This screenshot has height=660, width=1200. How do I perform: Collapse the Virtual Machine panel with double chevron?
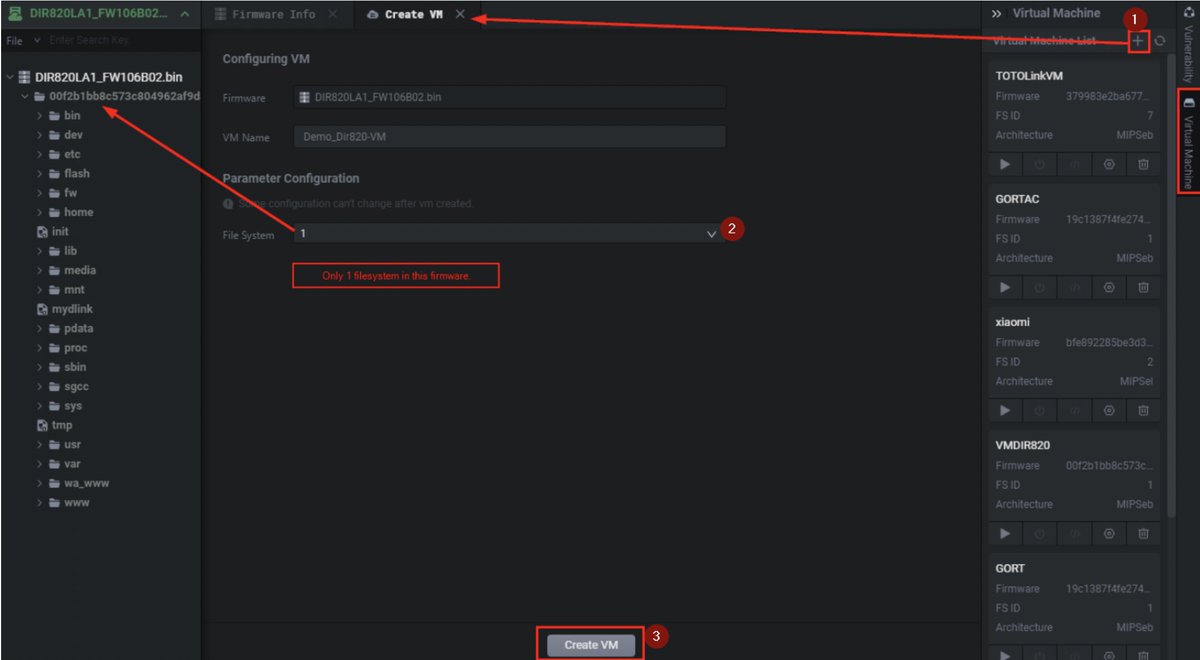tap(997, 14)
